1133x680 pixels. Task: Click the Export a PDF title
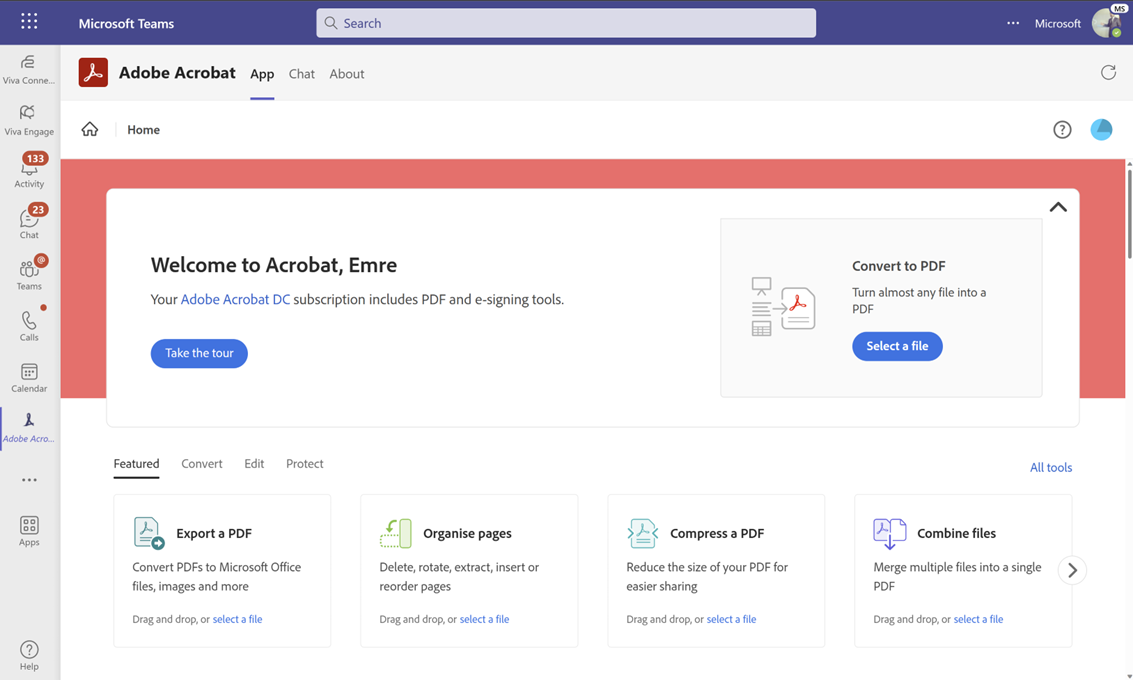(214, 533)
